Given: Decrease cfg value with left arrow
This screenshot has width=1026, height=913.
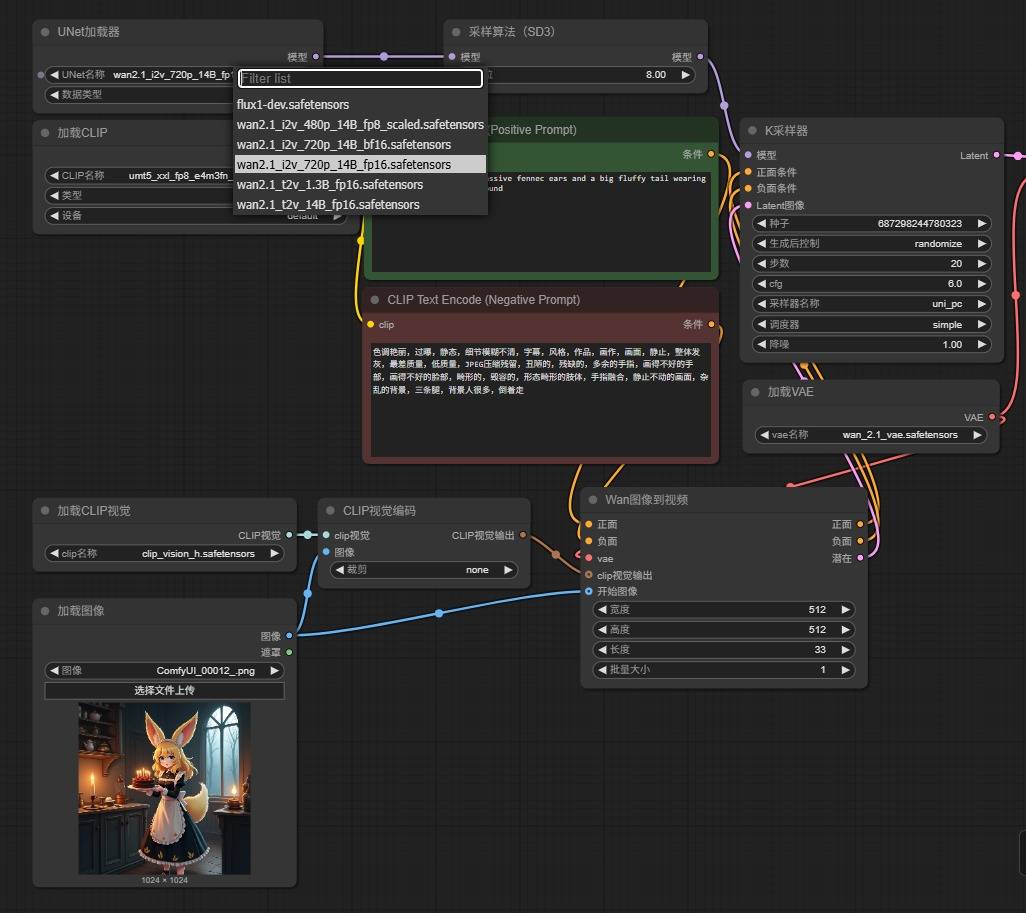Looking at the screenshot, I should pyautogui.click(x=760, y=284).
